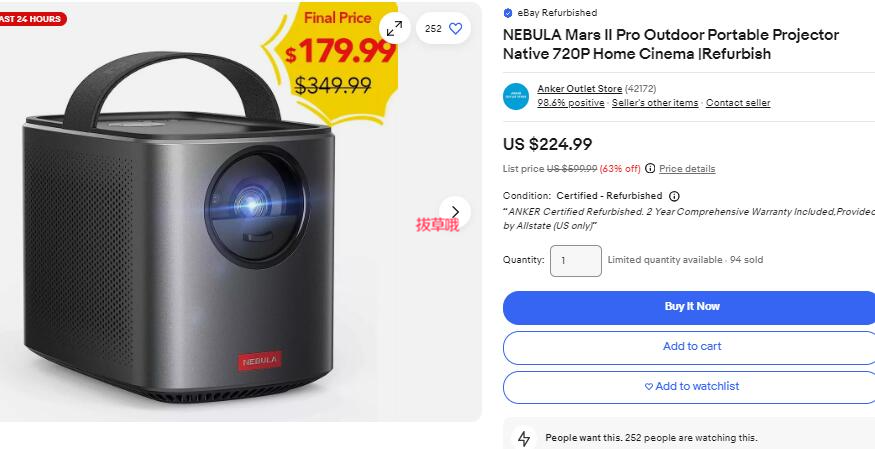Screen dimensions: 875x449
Task: Click the eBay Refurbished verified badge icon
Action: point(508,13)
